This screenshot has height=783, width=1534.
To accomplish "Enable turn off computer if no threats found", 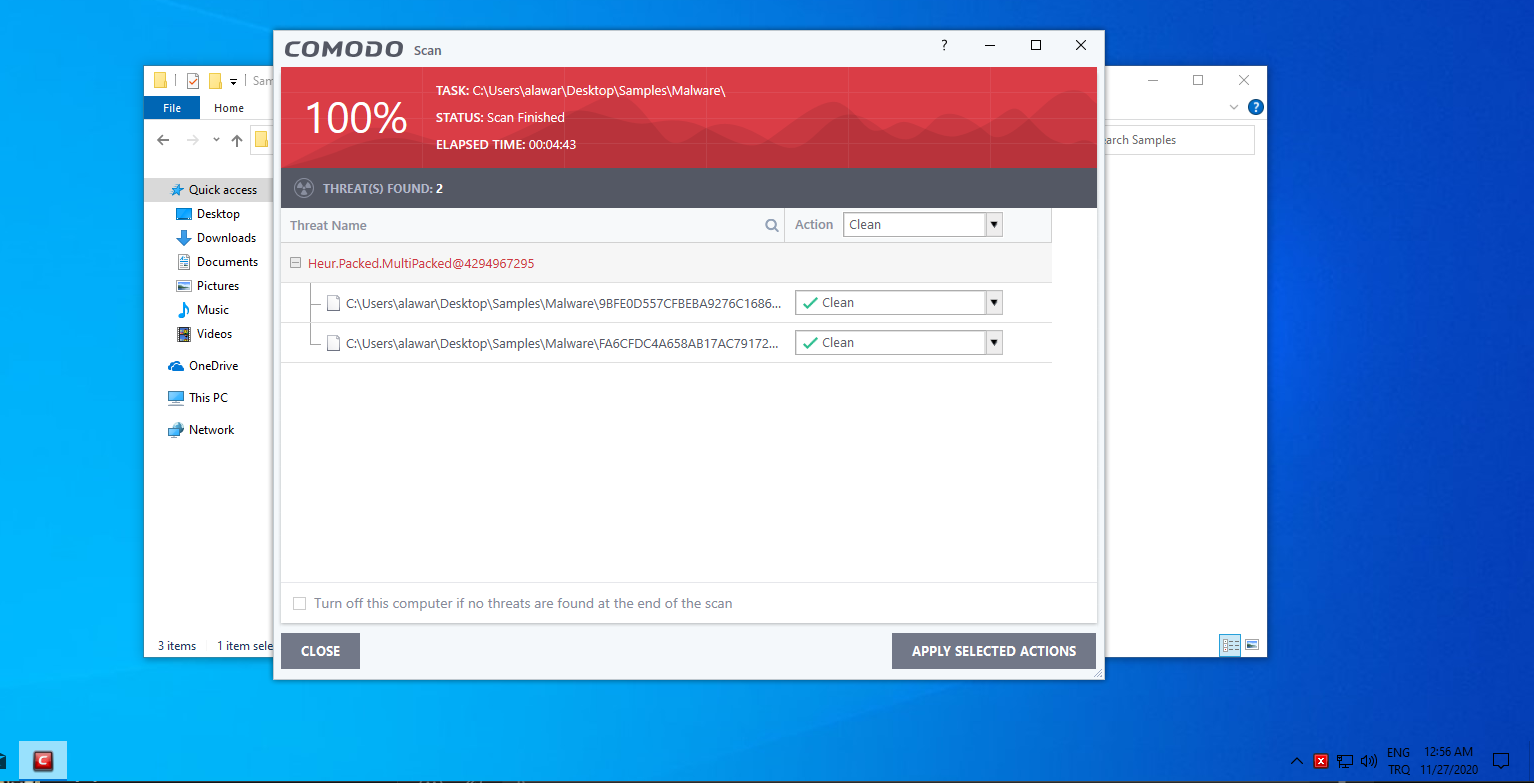I will click(300, 604).
